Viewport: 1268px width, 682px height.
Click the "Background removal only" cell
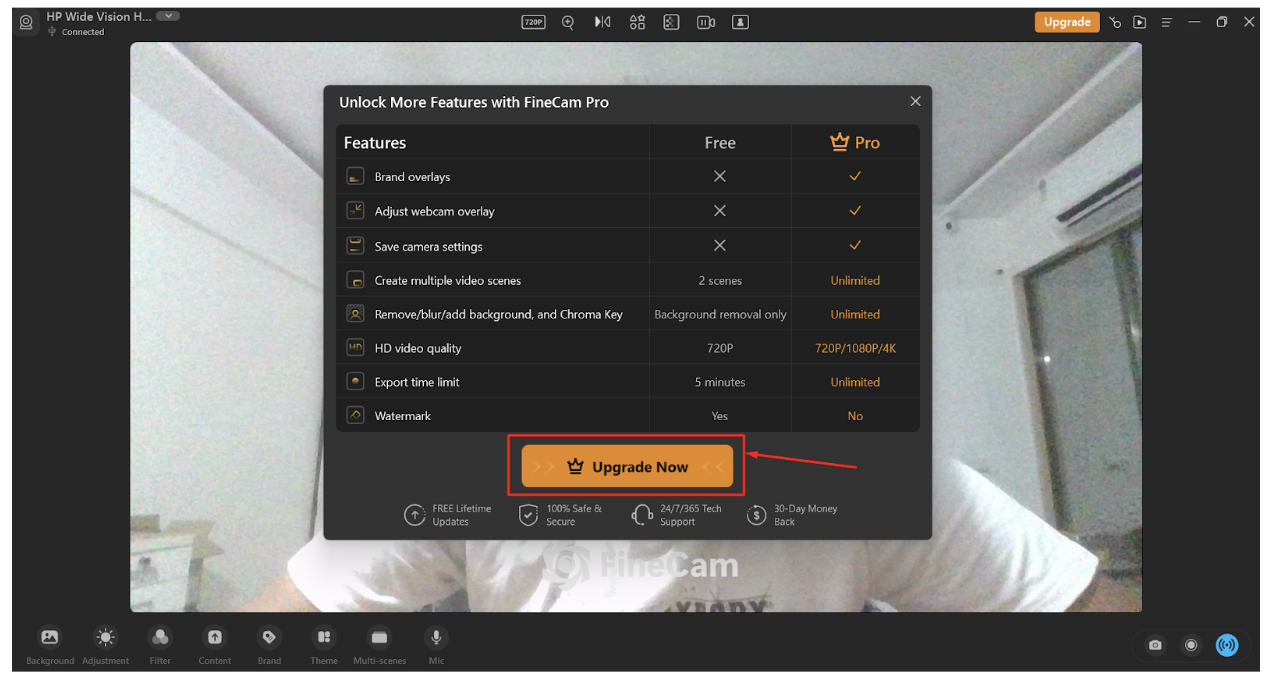click(720, 314)
